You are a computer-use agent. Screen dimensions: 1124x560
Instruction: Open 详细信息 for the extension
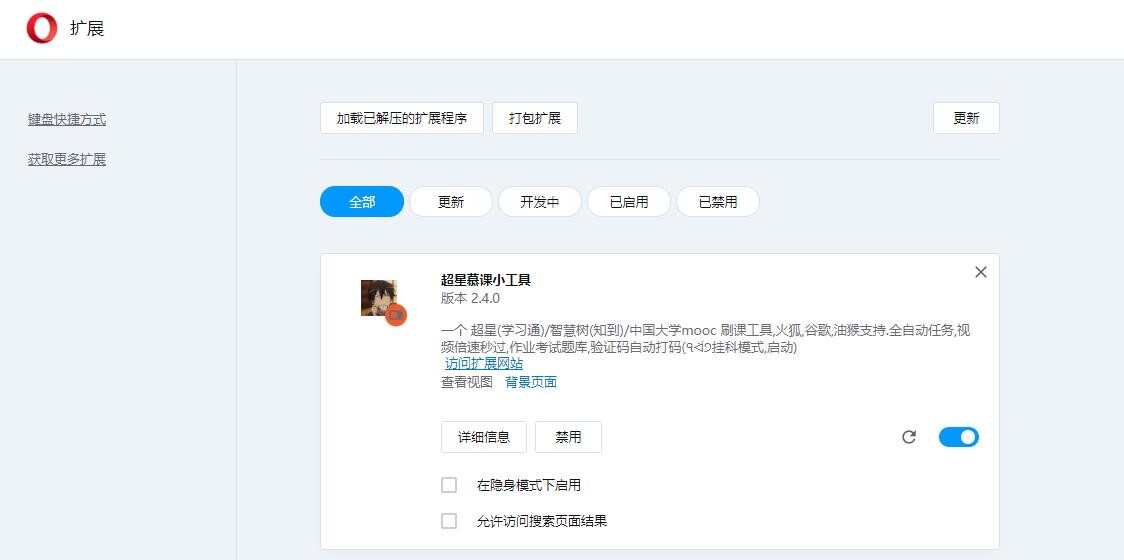[x=484, y=437]
